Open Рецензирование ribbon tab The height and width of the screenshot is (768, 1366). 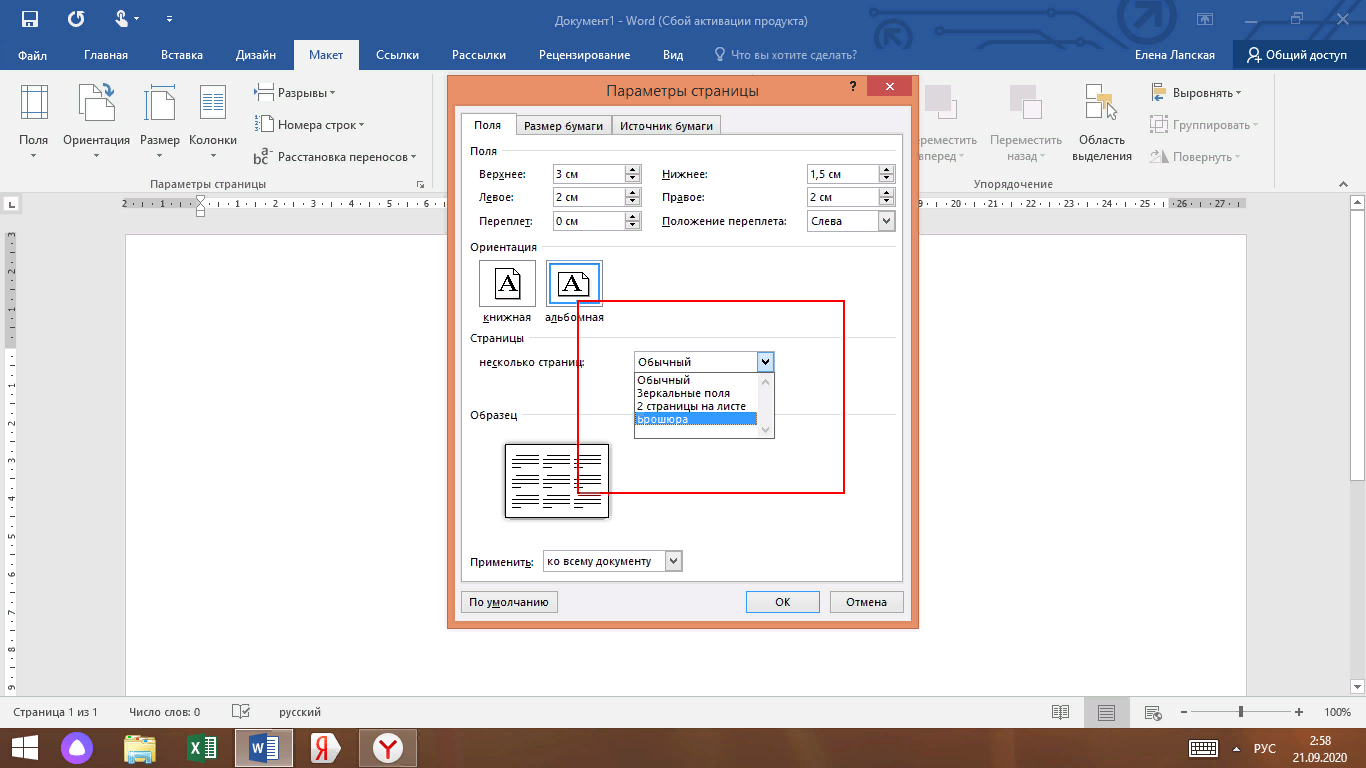(x=584, y=55)
